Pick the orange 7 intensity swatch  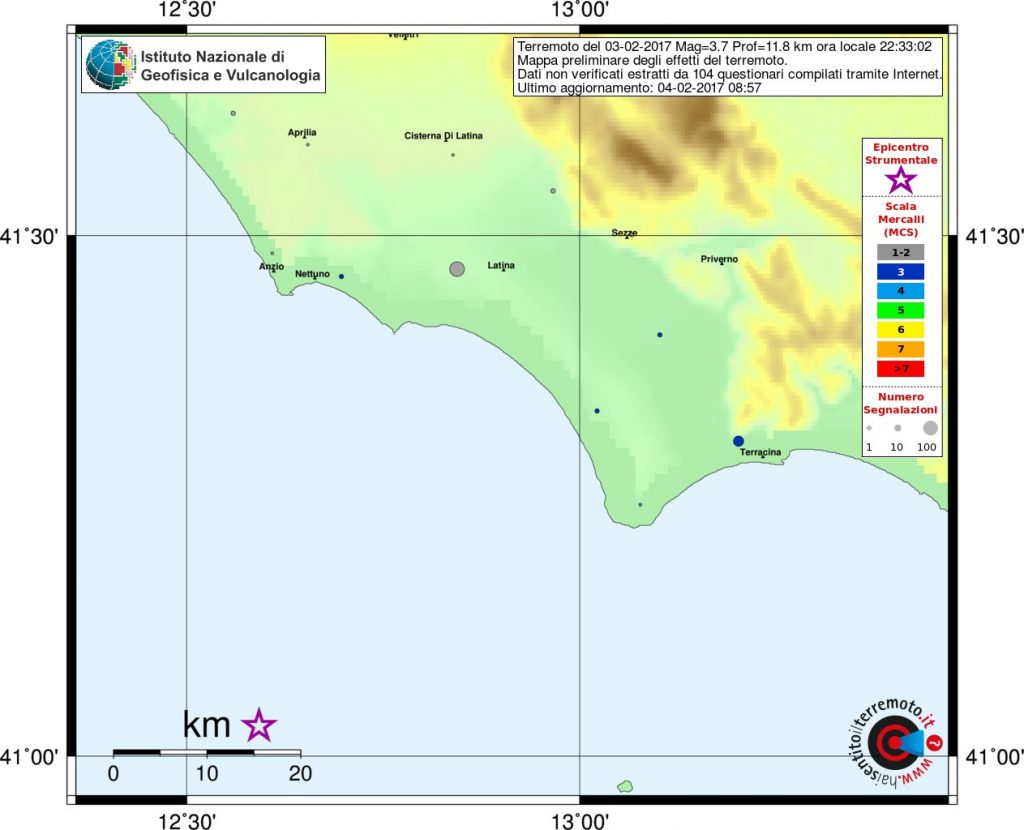pyautogui.click(x=900, y=348)
